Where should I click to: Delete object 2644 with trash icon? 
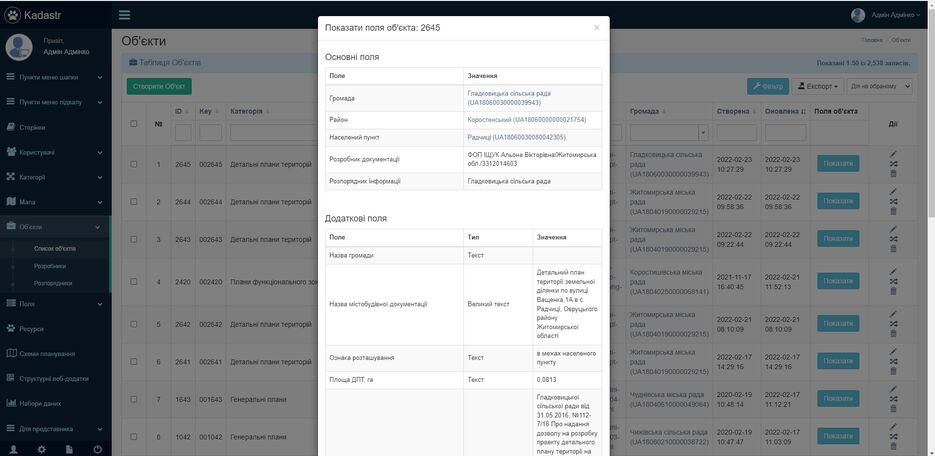893,211
